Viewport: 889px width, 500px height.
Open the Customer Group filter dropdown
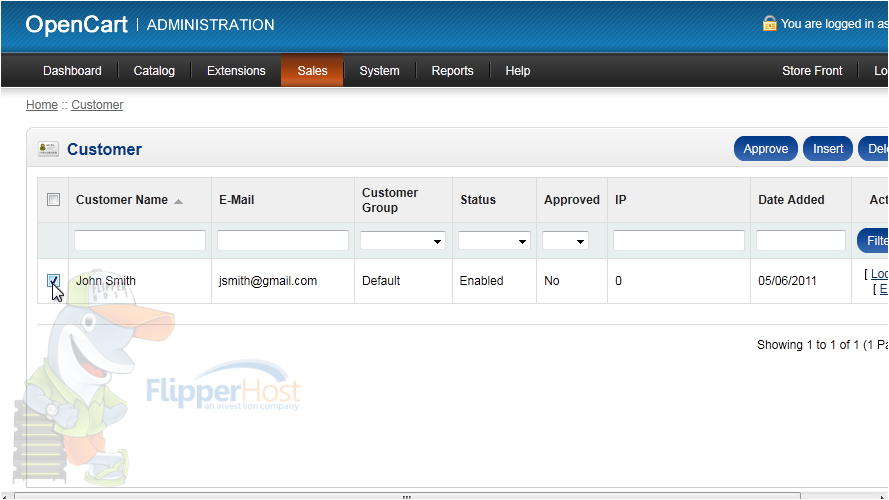403,241
